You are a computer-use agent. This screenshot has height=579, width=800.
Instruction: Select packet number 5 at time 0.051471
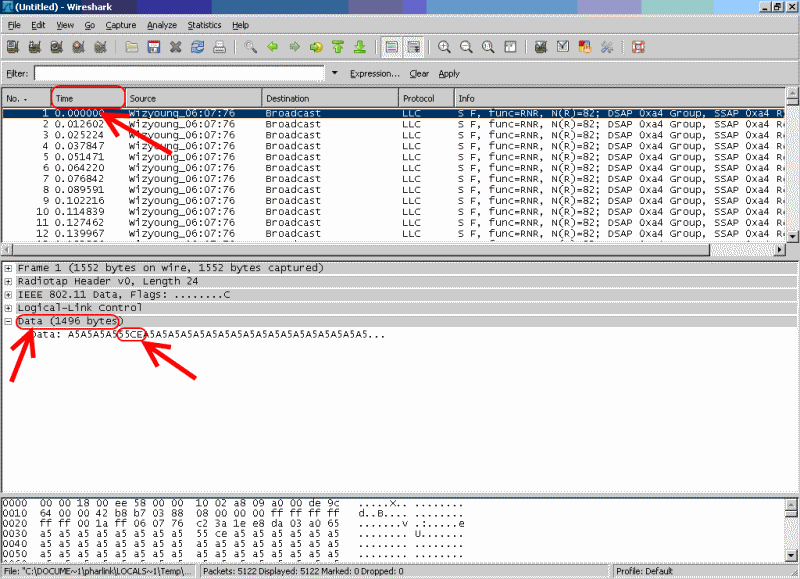pos(393,157)
